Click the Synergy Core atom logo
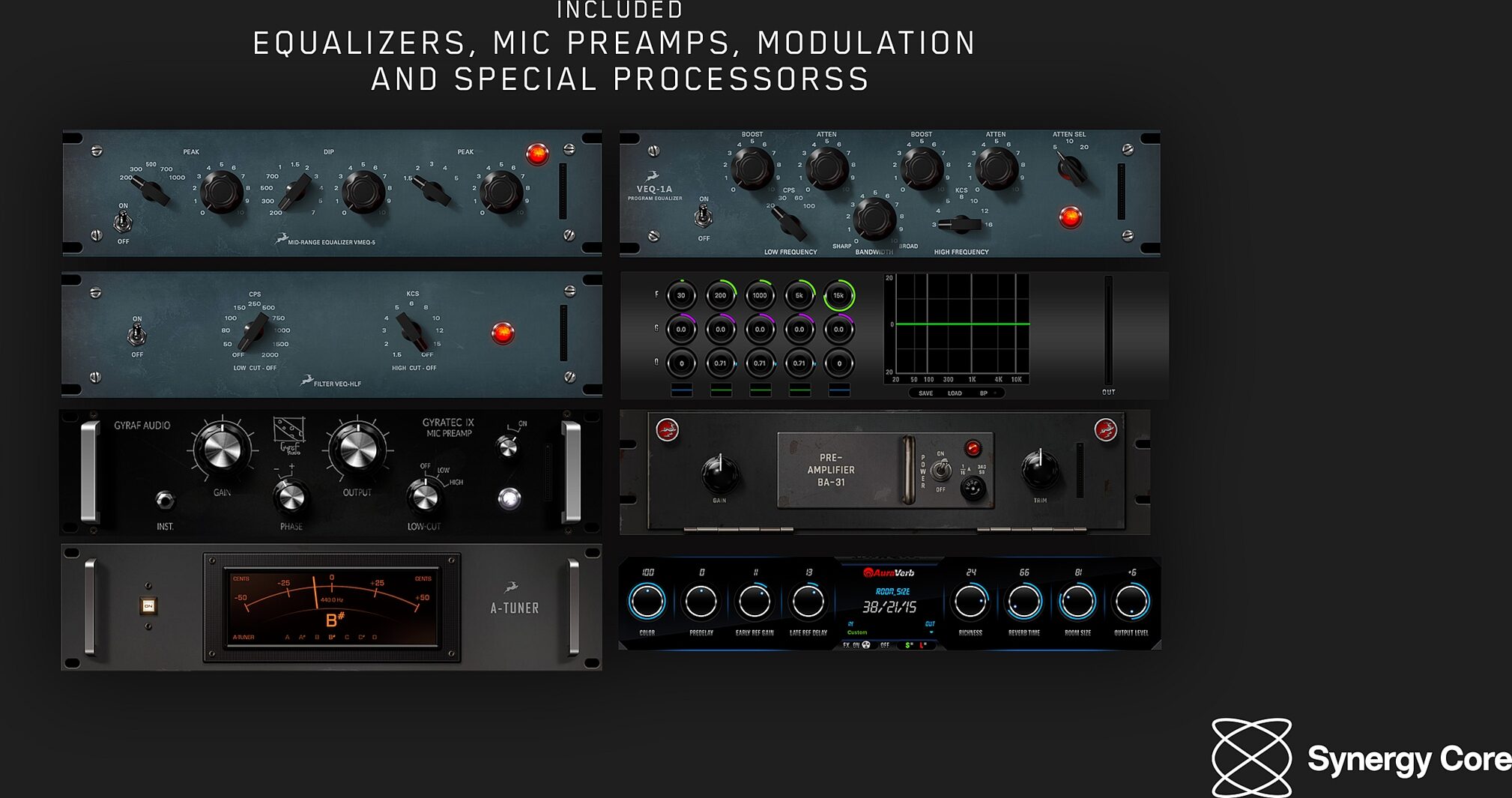The height and width of the screenshot is (798, 1512). pyautogui.click(x=1251, y=758)
